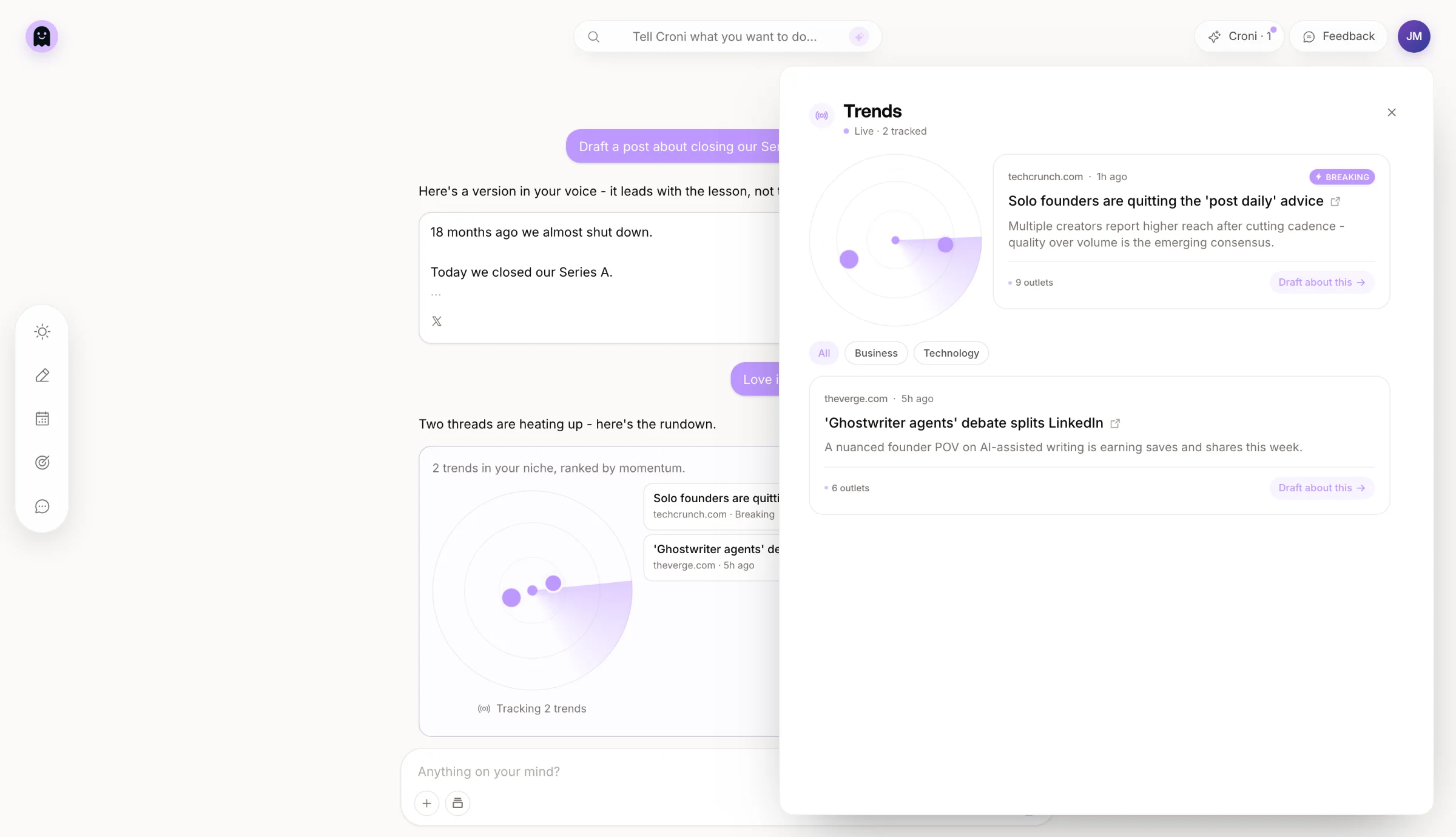Expand the draft post ellipsis
Screen dimensions: 1456x837
point(436,295)
